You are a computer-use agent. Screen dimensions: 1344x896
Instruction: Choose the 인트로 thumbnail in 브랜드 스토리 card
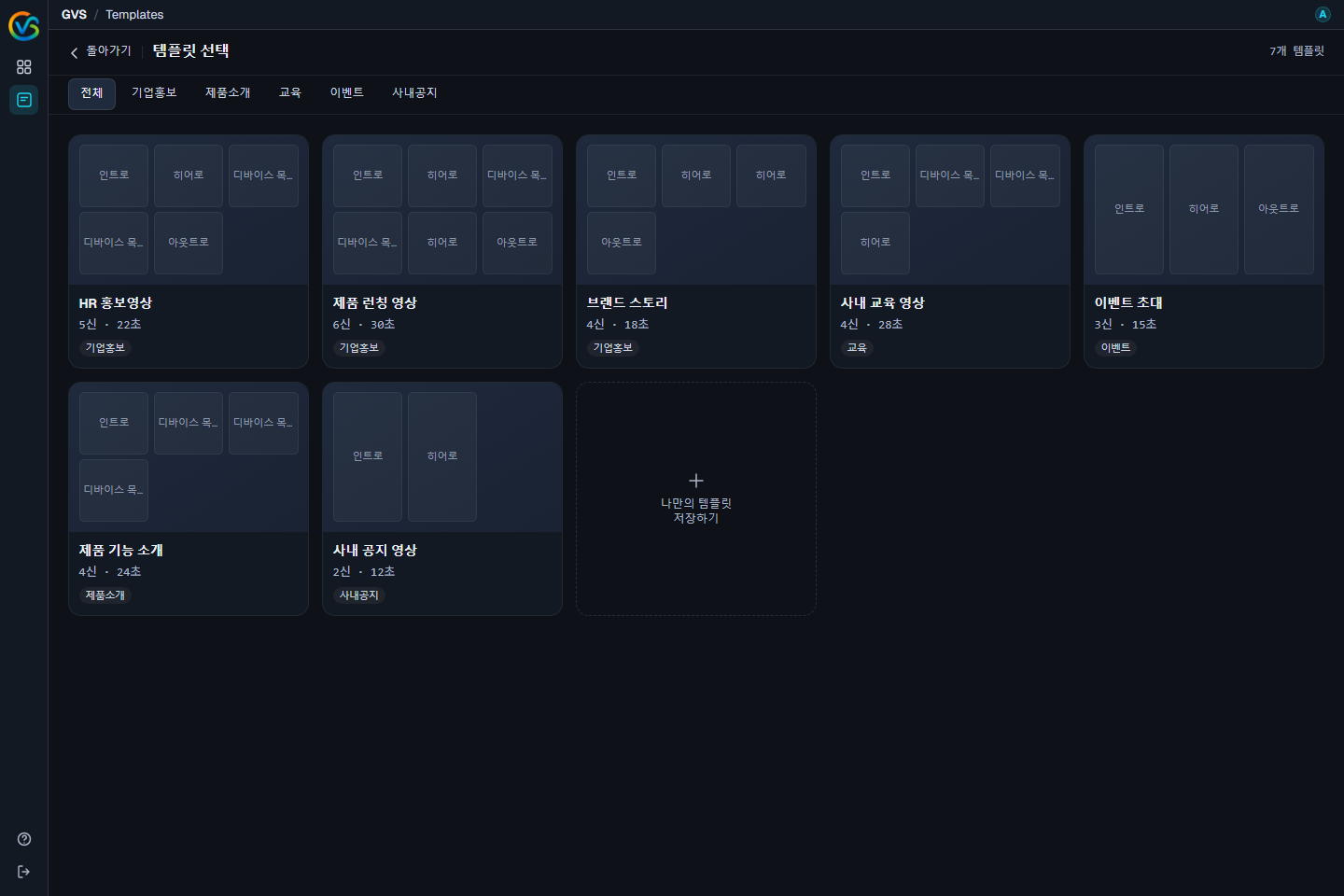(x=622, y=175)
